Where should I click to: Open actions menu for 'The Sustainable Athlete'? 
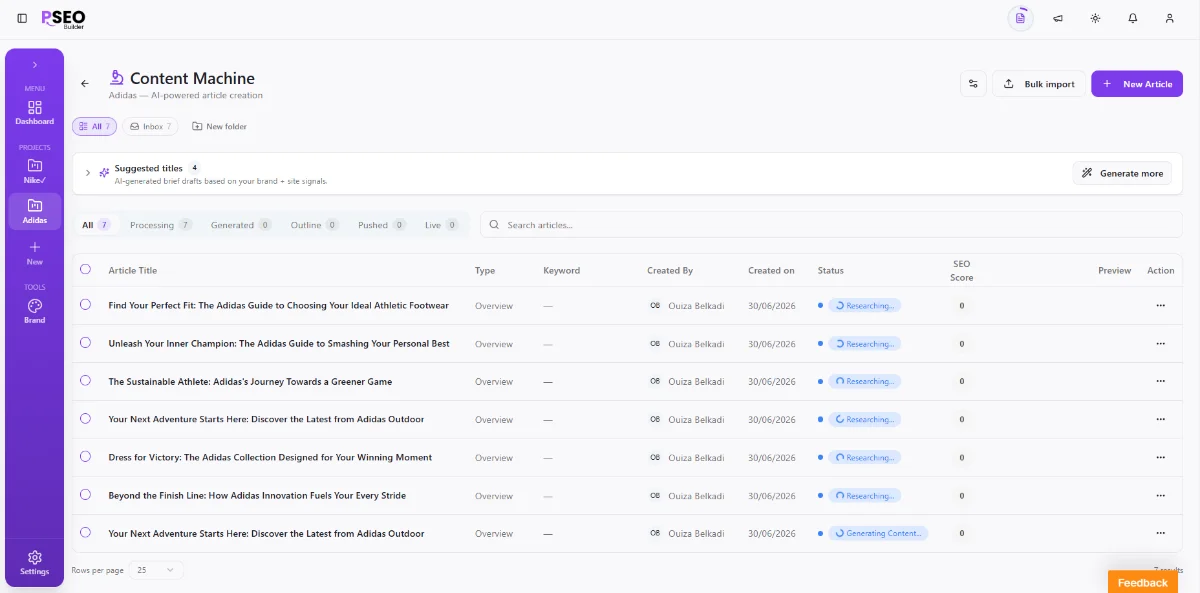1160,381
